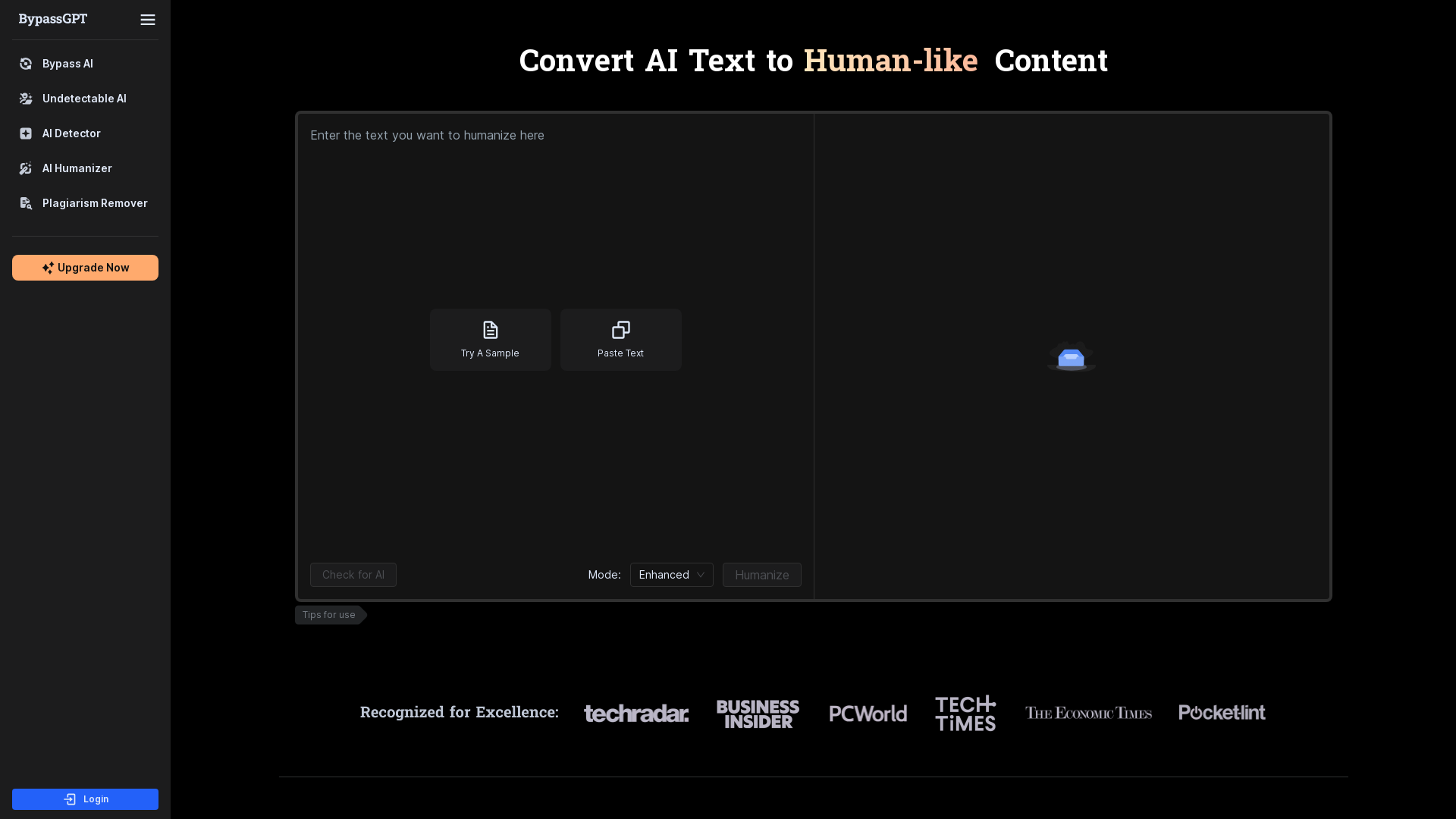
Task: Click the document icon above Try A Sample
Action: tap(491, 330)
